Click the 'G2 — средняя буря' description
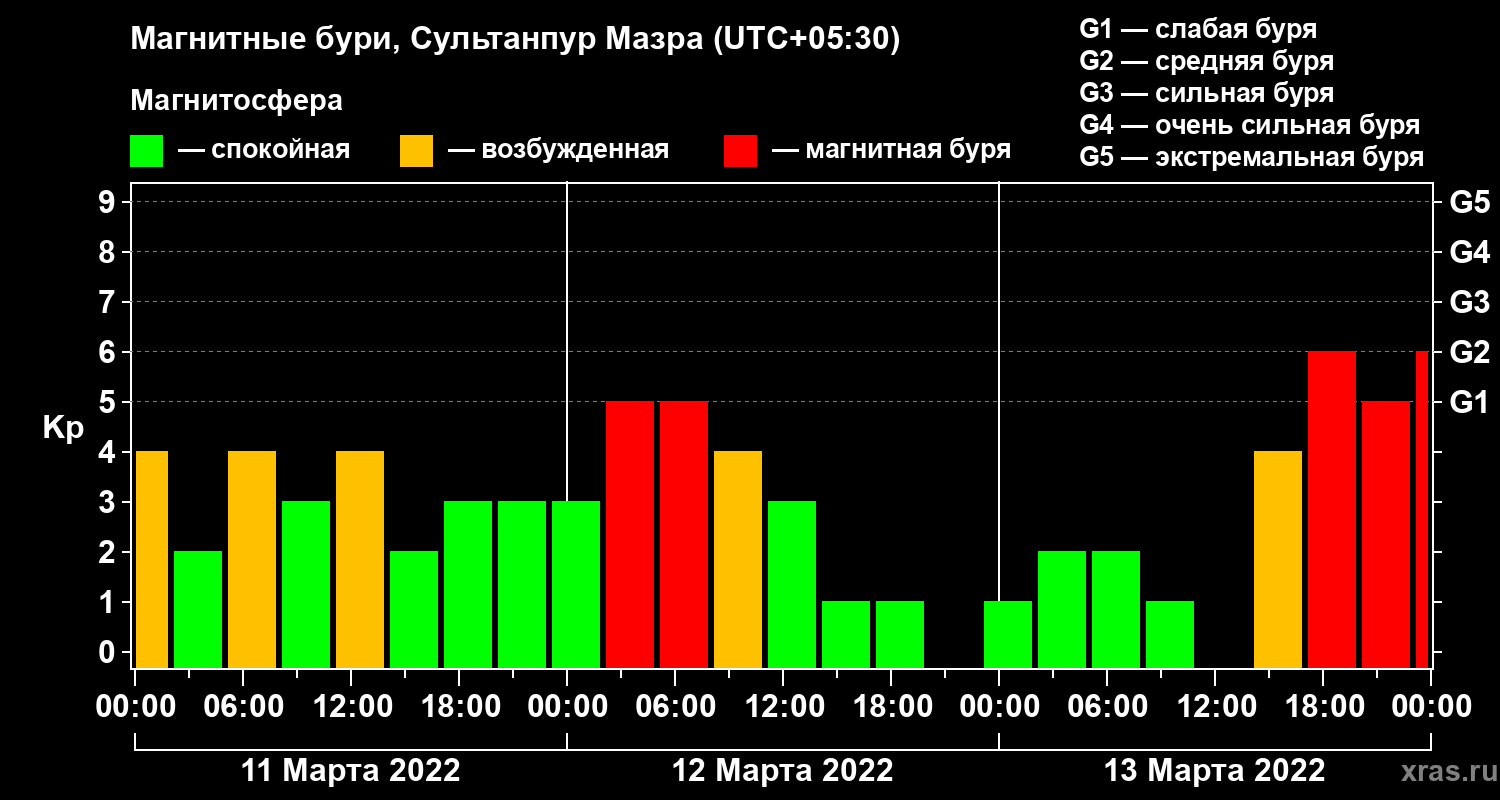 pyautogui.click(x=1207, y=61)
